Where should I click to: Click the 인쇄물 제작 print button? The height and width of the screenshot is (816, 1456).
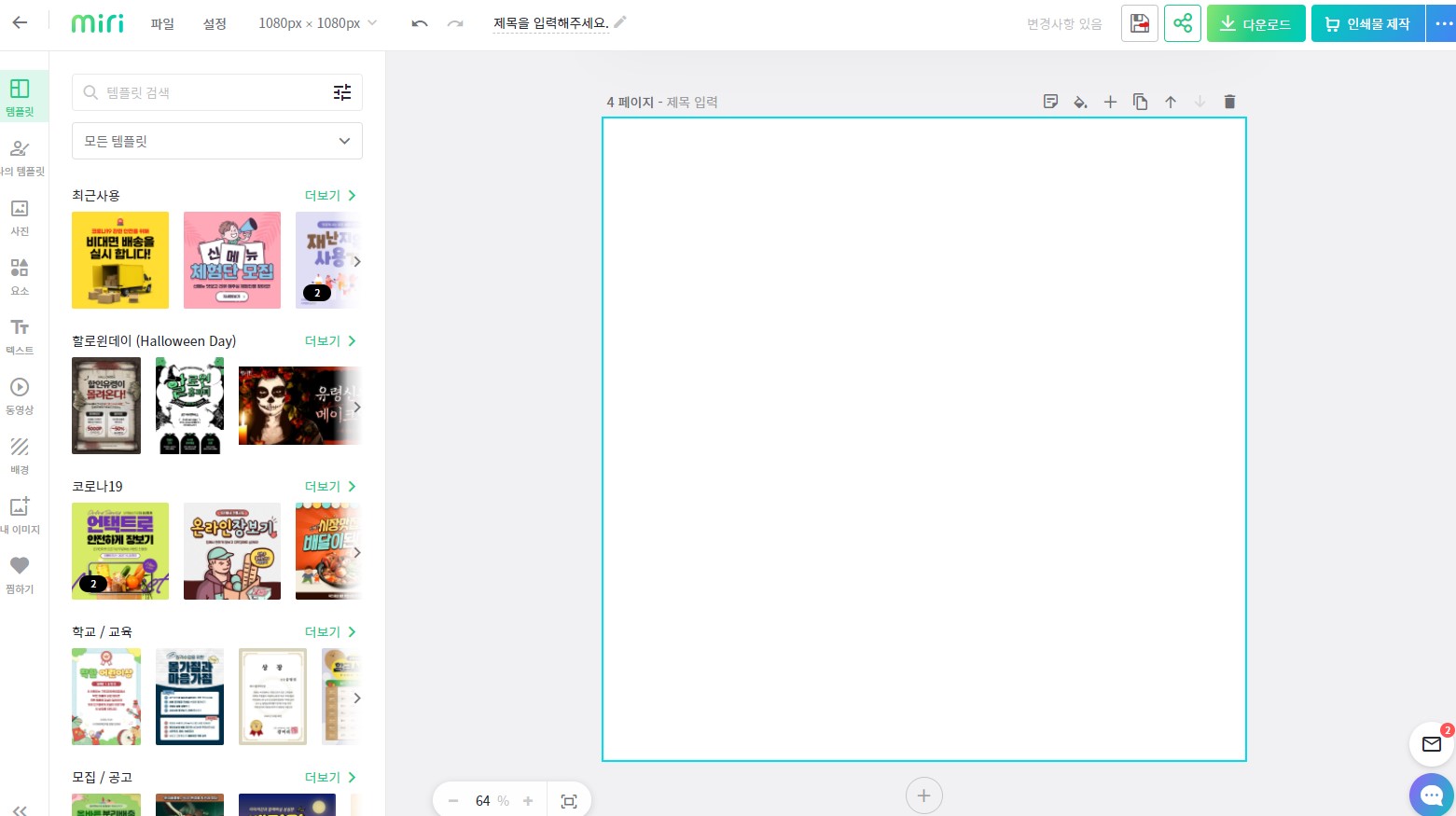(x=1367, y=23)
